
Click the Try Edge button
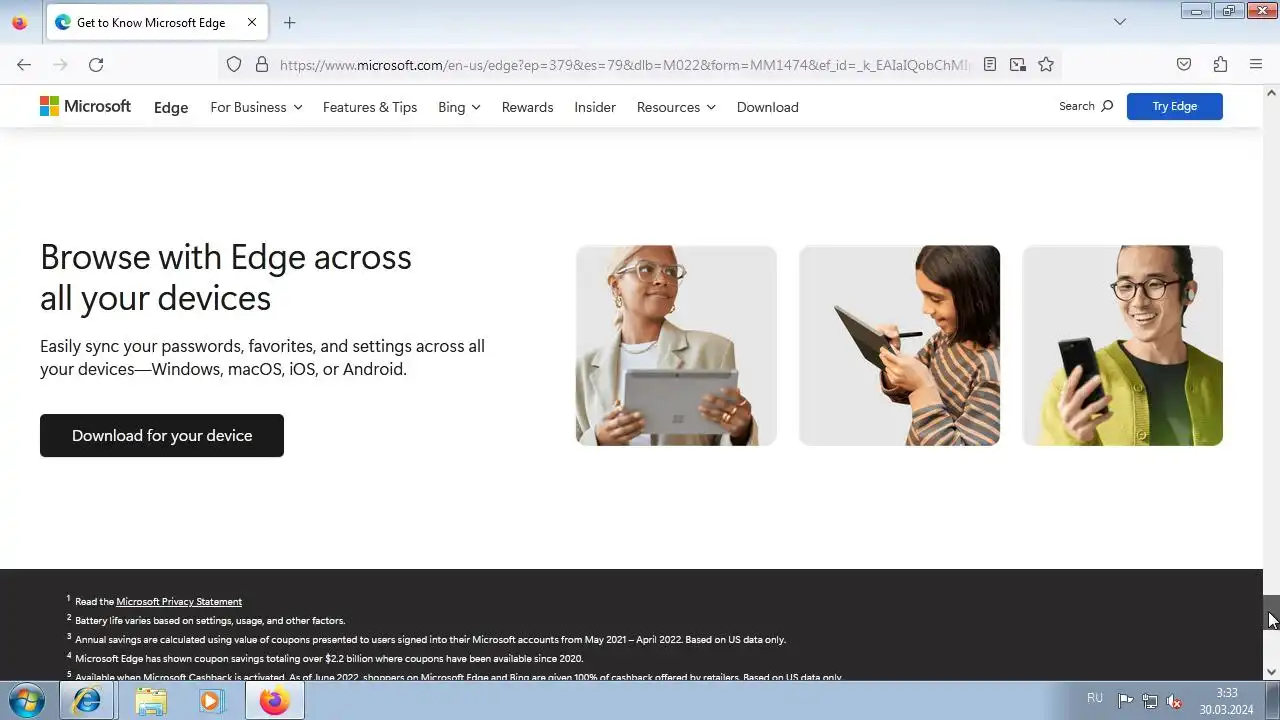point(1174,106)
